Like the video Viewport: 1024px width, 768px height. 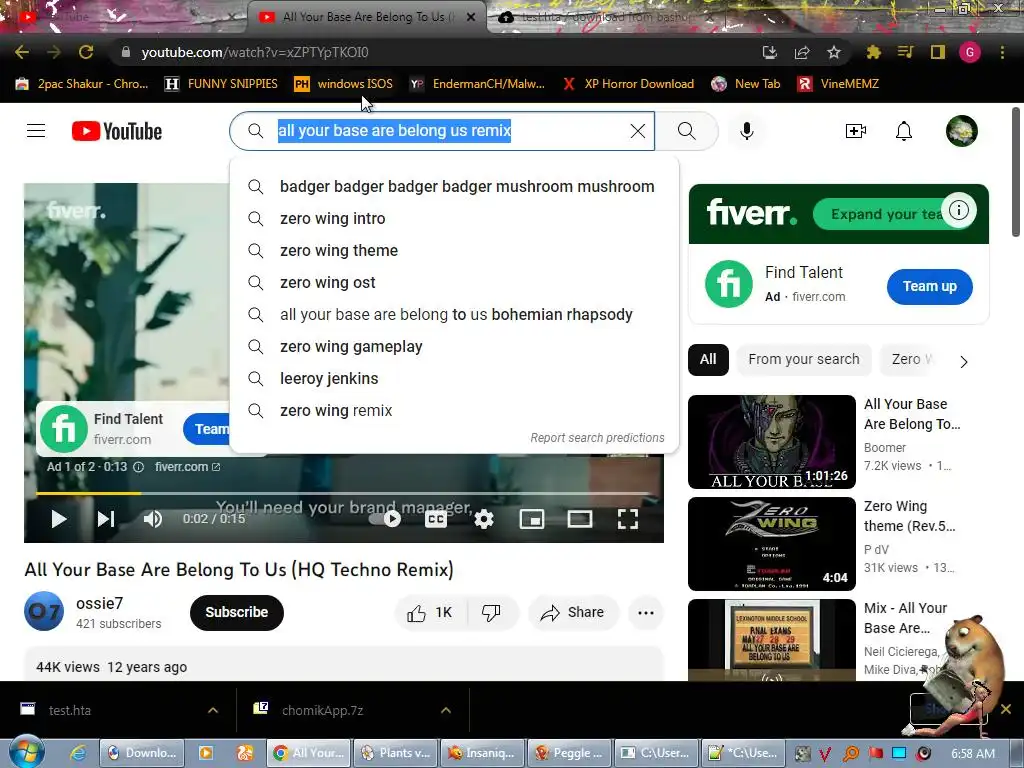[430, 613]
